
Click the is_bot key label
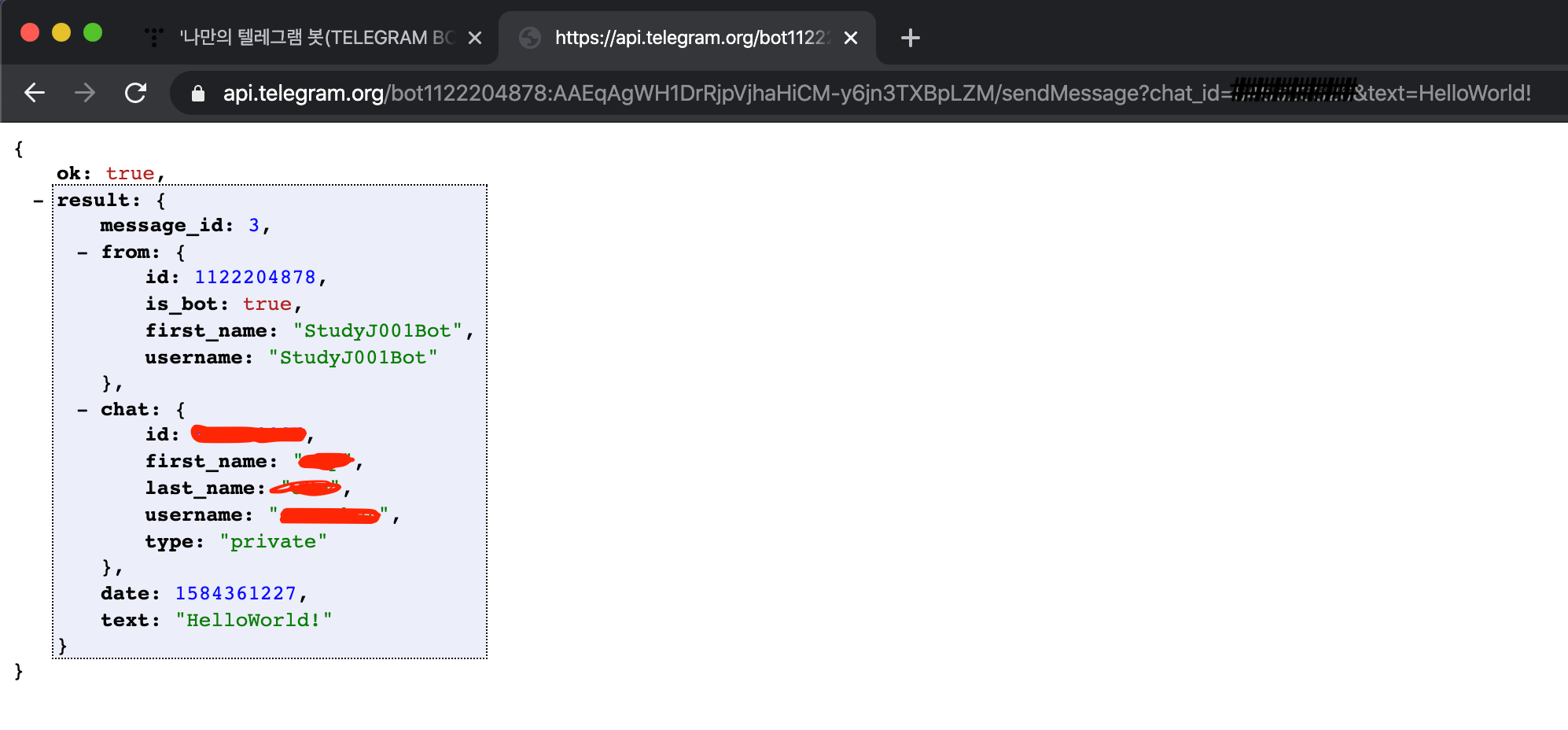[187, 304]
